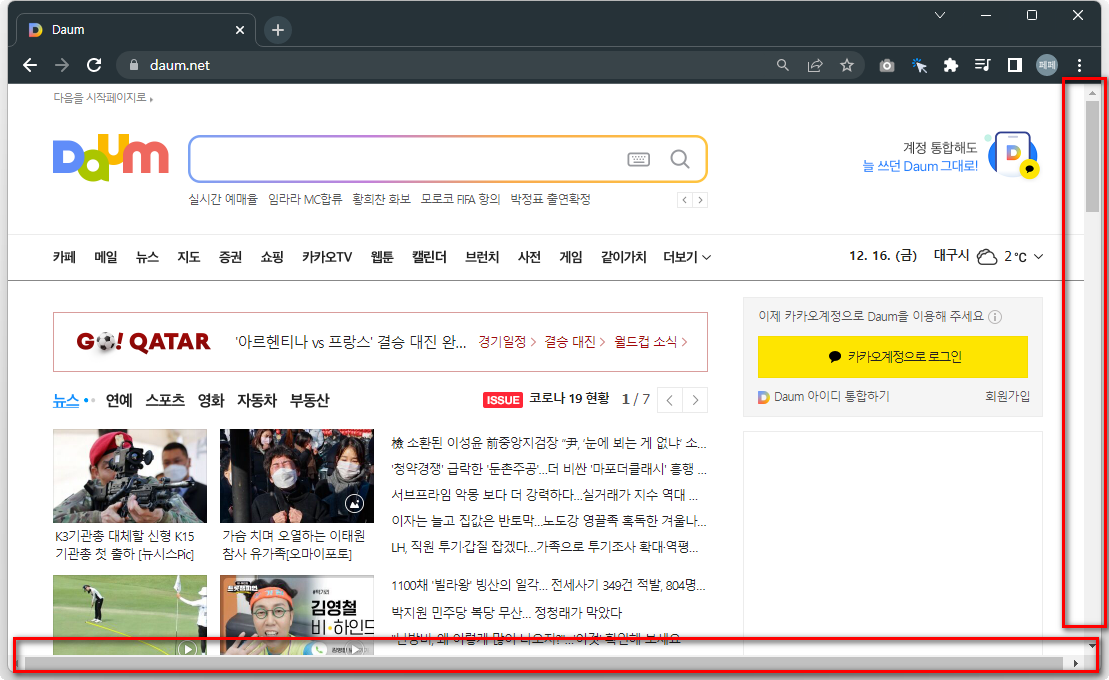This screenshot has height=680, width=1109.
Task: Open the Extensions puzzle piece menu
Action: coord(951,65)
